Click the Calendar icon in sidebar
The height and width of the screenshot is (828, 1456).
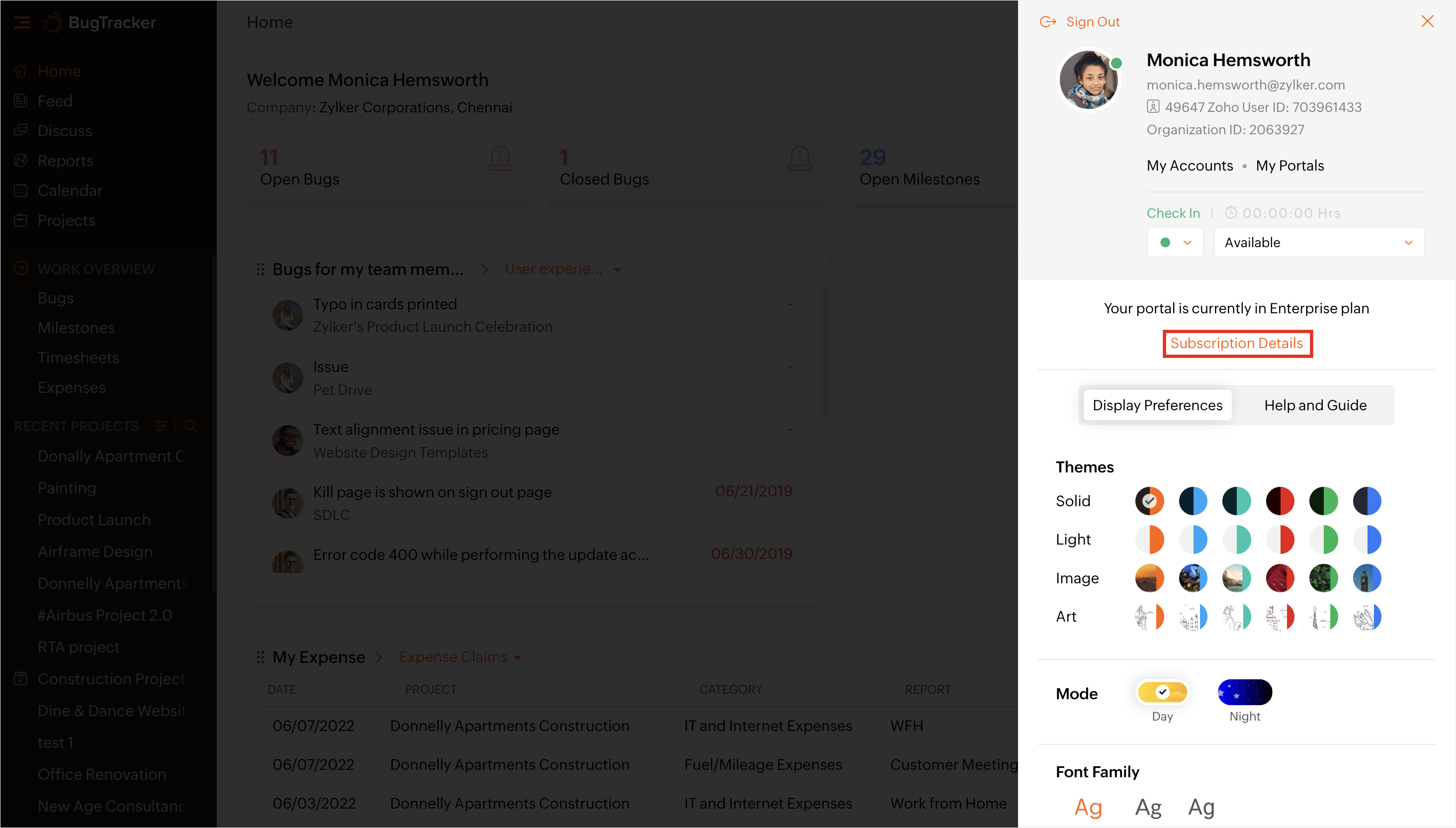click(x=20, y=190)
